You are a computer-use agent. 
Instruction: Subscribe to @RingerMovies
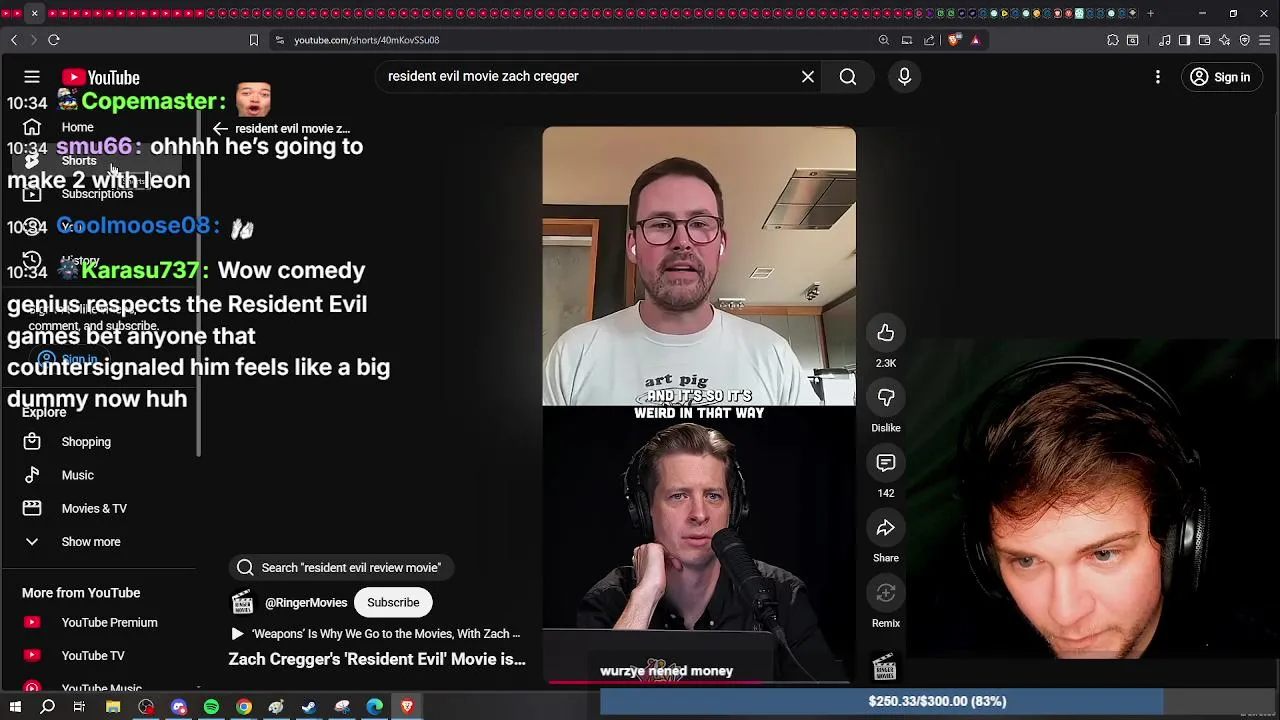393,603
